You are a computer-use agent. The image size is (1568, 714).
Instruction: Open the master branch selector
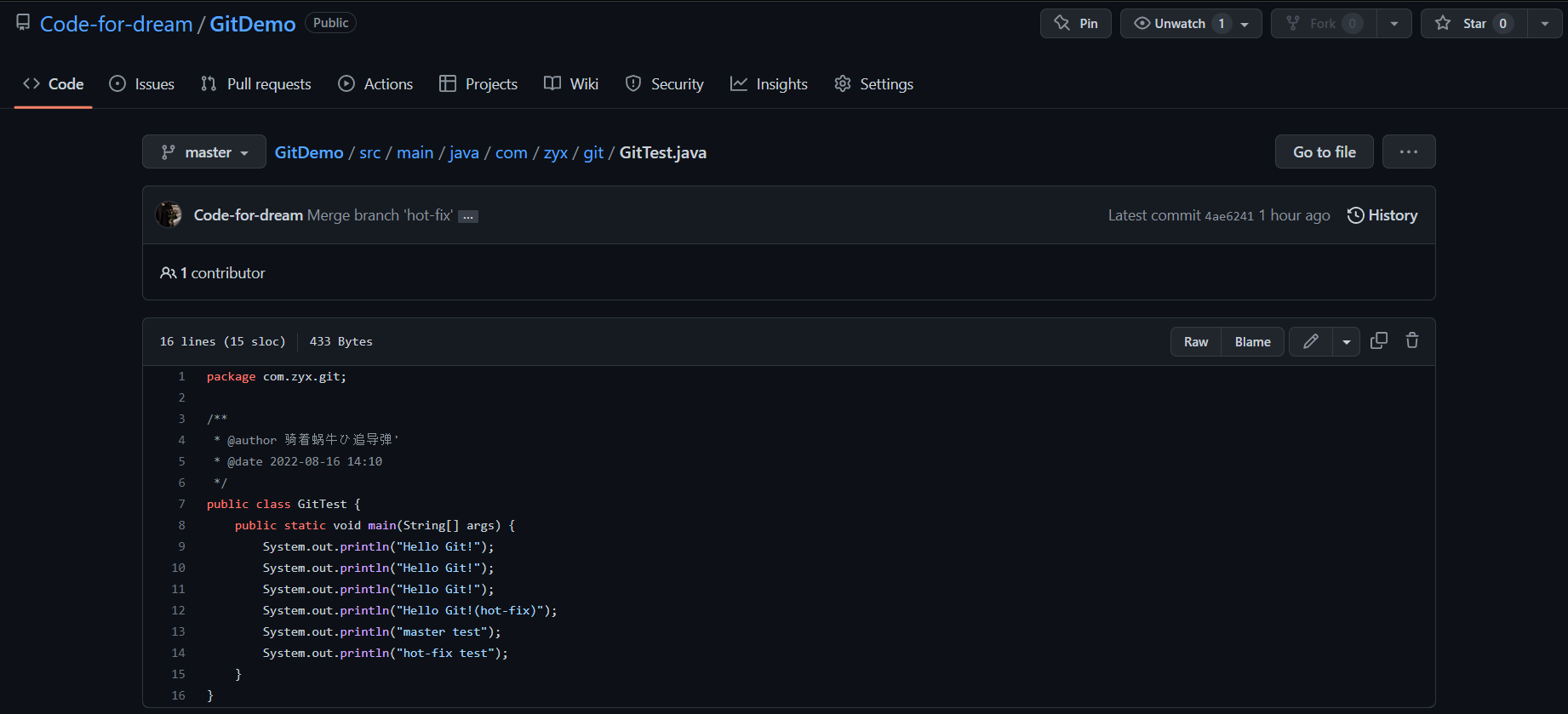click(204, 151)
